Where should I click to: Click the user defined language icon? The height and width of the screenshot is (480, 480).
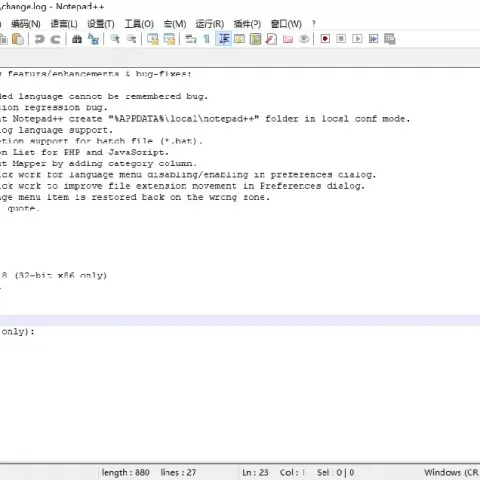239,39
